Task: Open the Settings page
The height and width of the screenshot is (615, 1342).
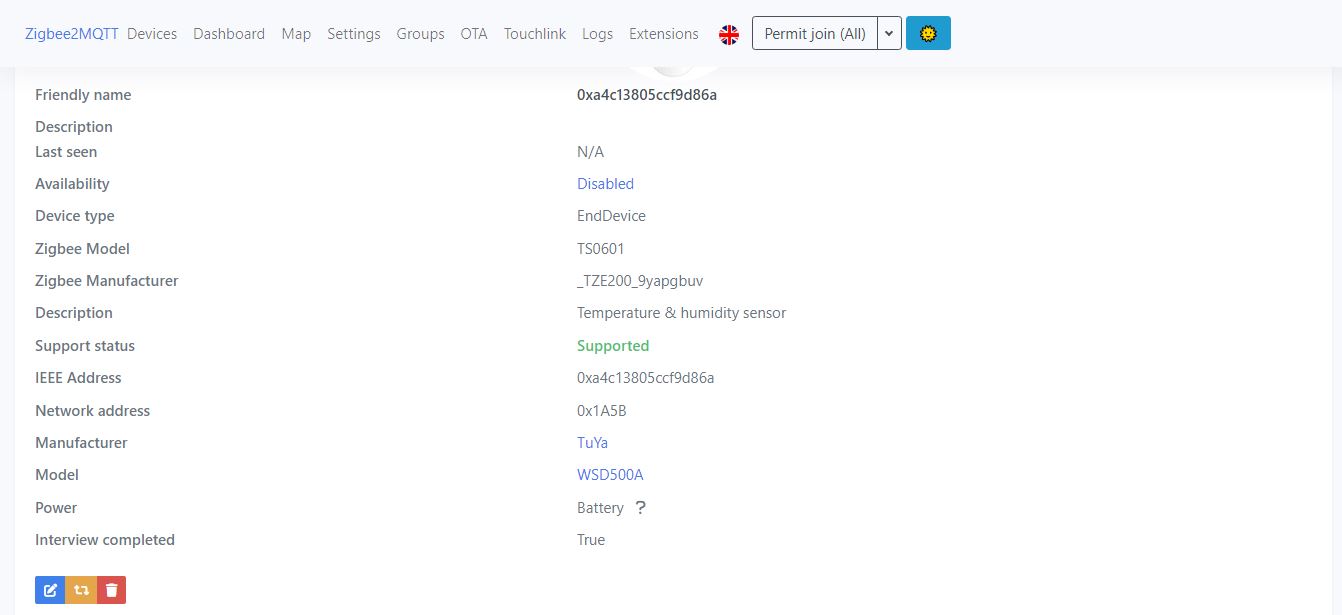Action: click(x=354, y=33)
